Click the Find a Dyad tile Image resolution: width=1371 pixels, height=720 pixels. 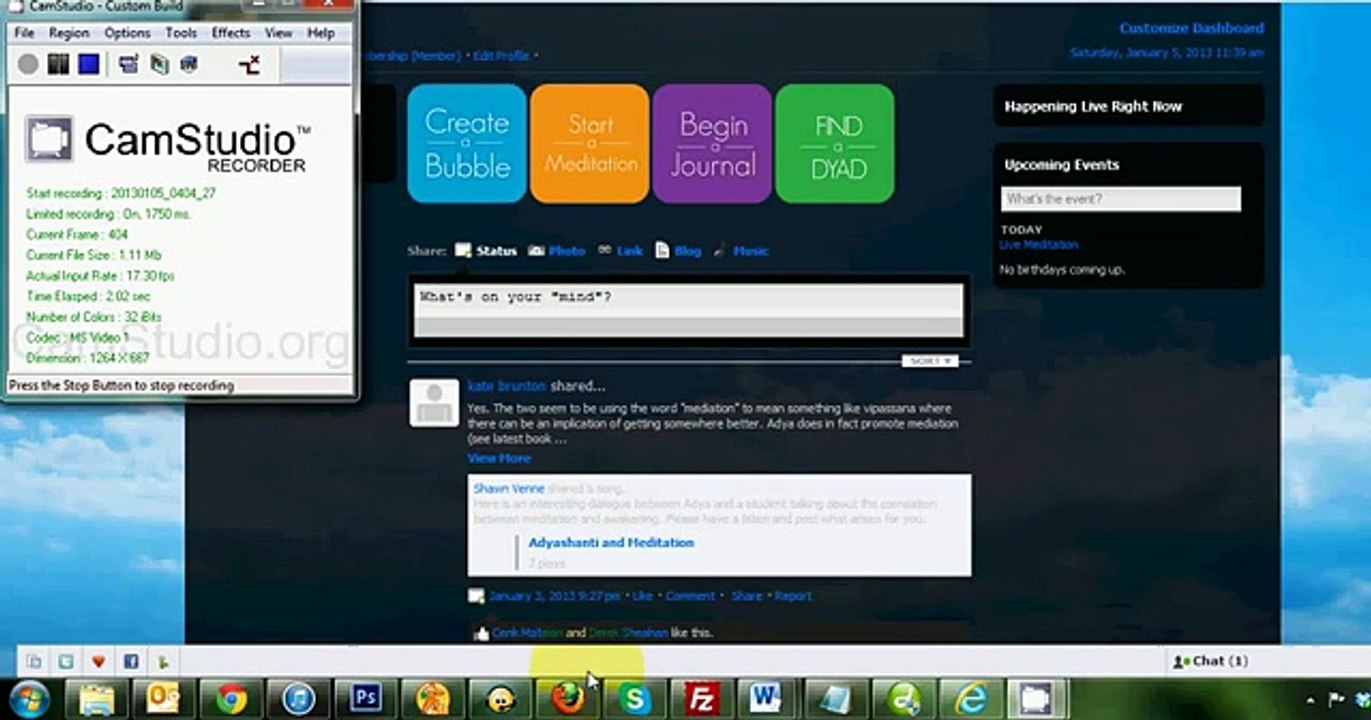pyautogui.click(x=835, y=144)
